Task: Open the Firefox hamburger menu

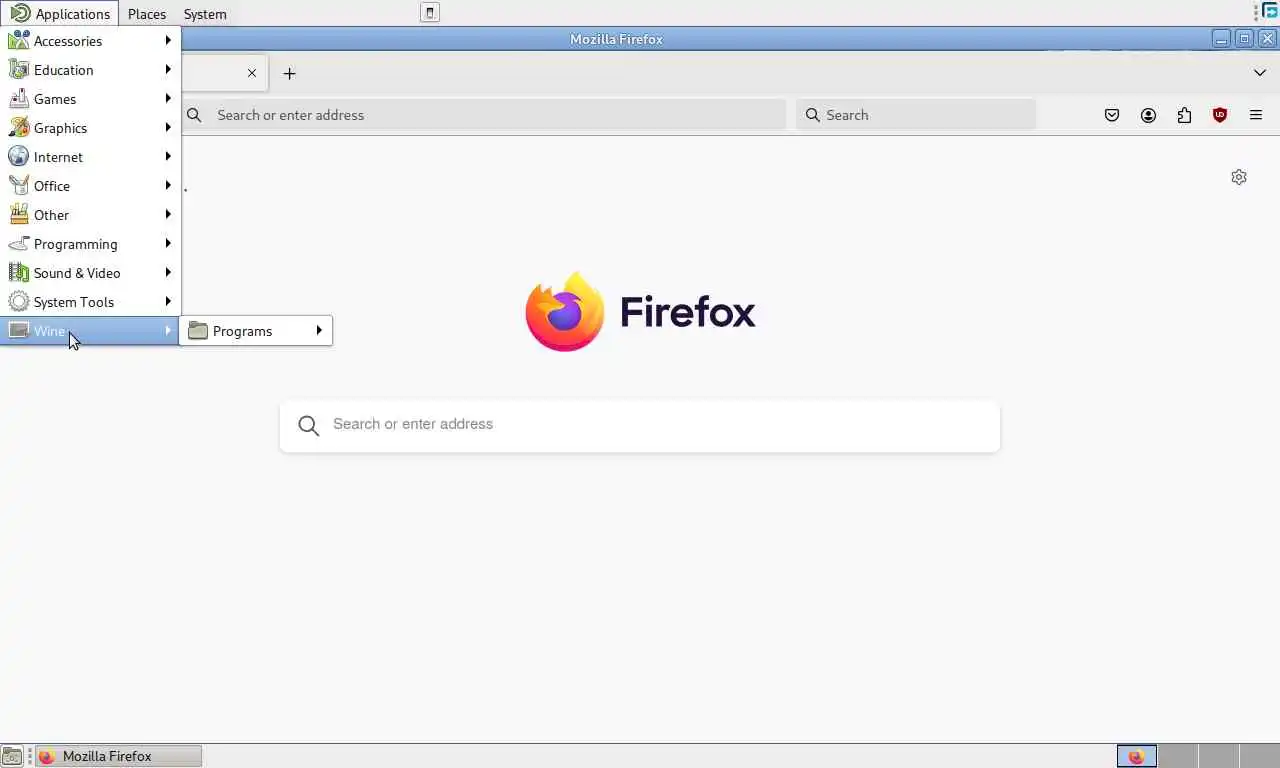Action: pyautogui.click(x=1256, y=115)
